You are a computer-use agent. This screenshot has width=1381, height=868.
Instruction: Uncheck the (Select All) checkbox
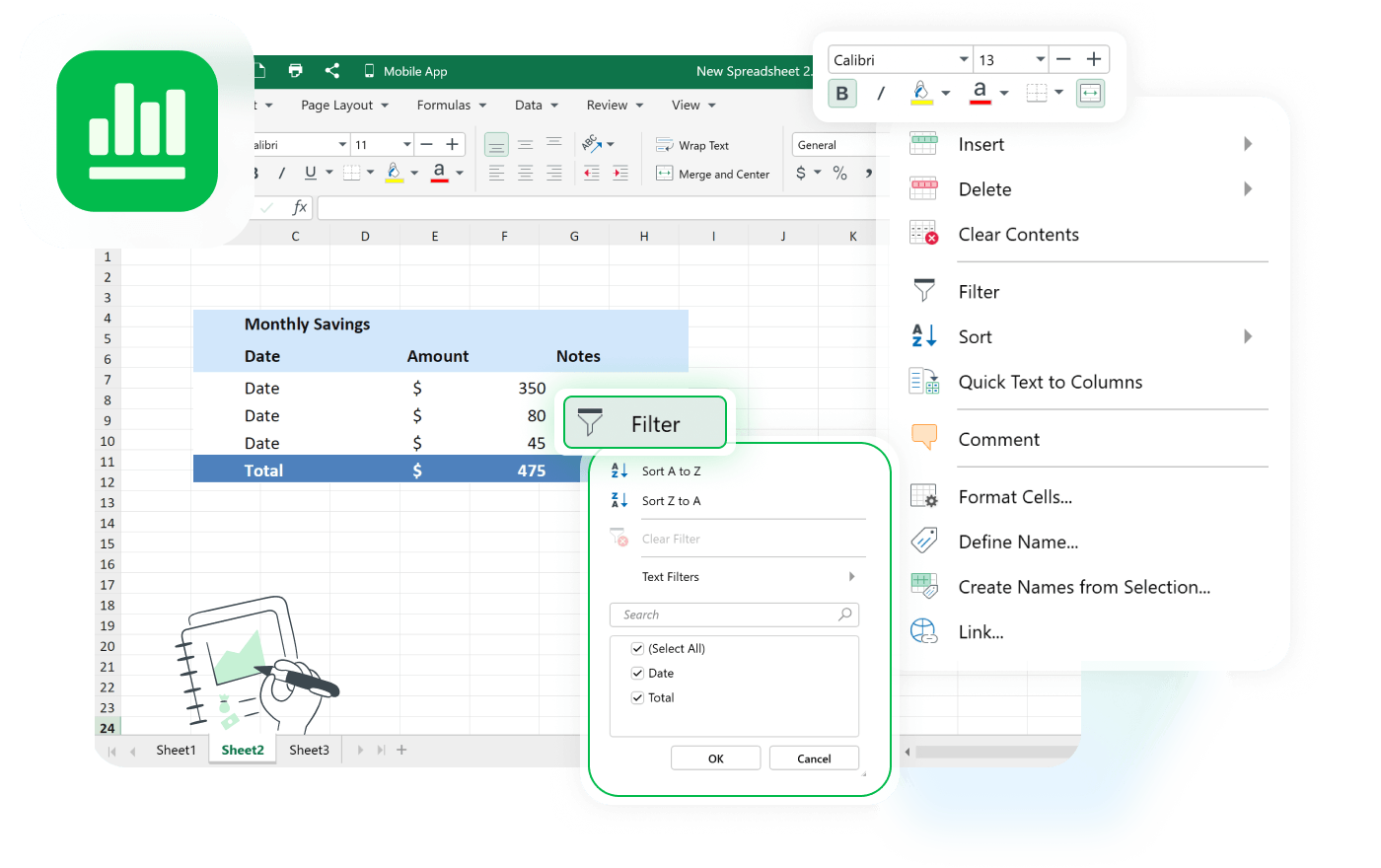pos(637,648)
